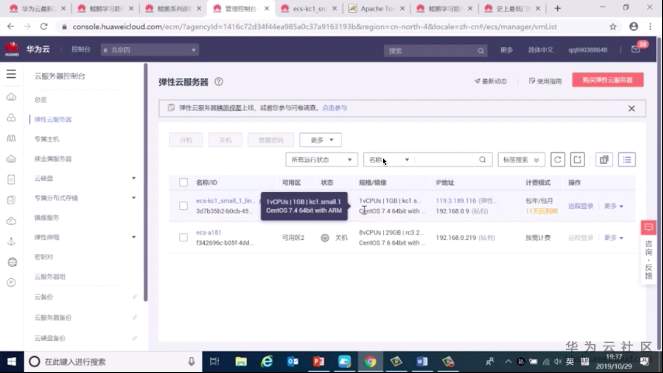Click the sidebar vertical scrollbar

(x=145, y=182)
